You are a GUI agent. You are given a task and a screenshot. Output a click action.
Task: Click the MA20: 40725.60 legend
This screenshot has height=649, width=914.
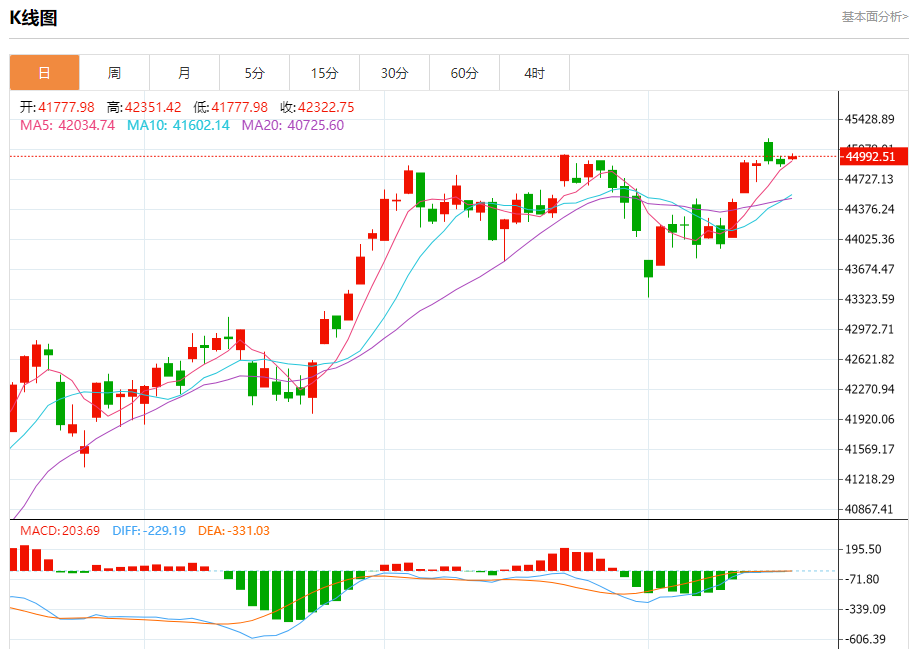[293, 125]
